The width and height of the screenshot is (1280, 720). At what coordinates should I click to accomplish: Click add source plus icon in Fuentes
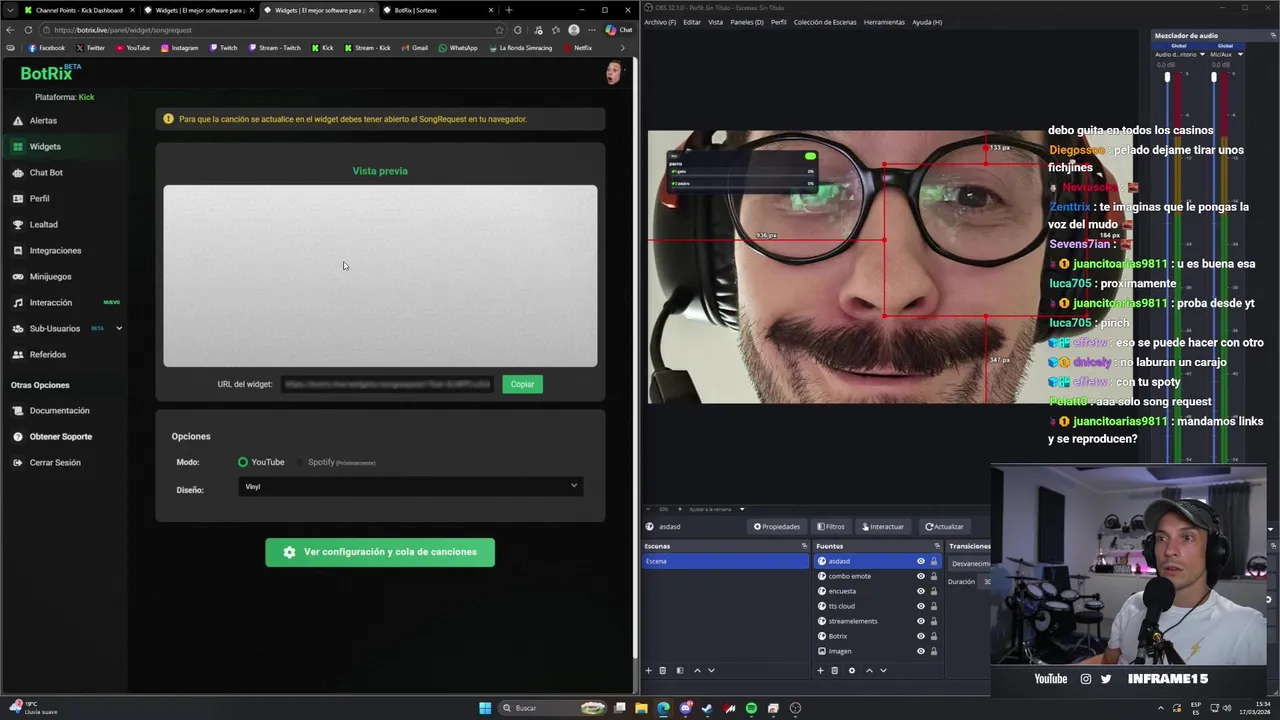coord(821,670)
